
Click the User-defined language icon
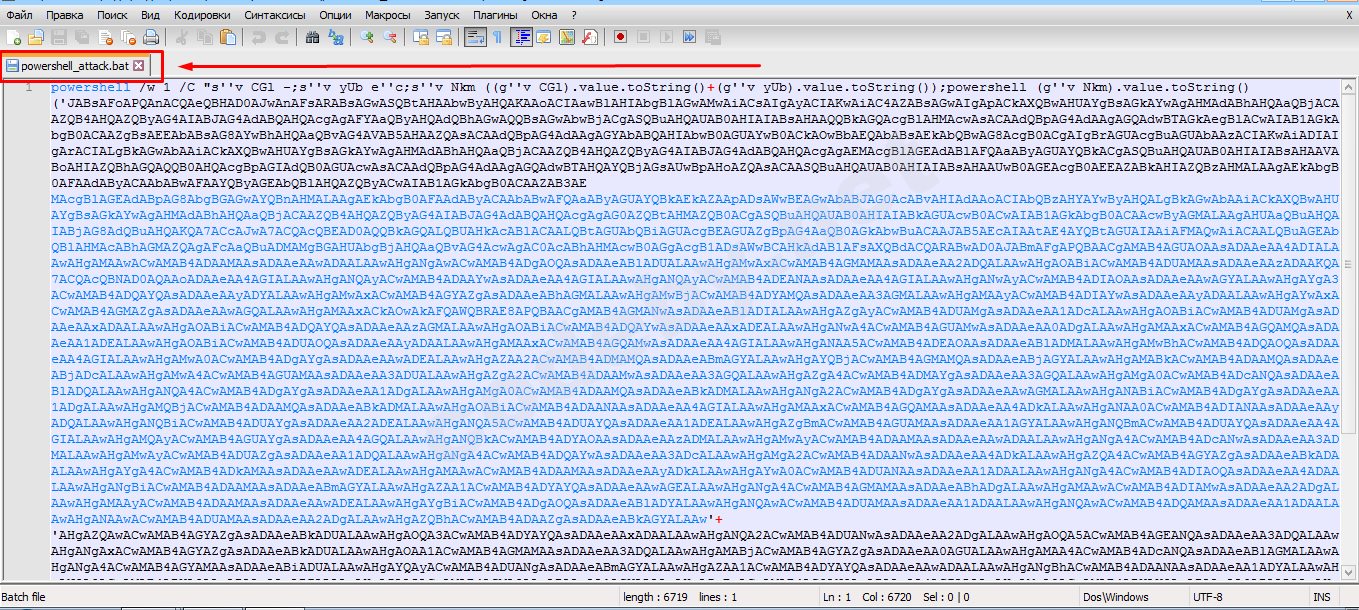(x=544, y=37)
